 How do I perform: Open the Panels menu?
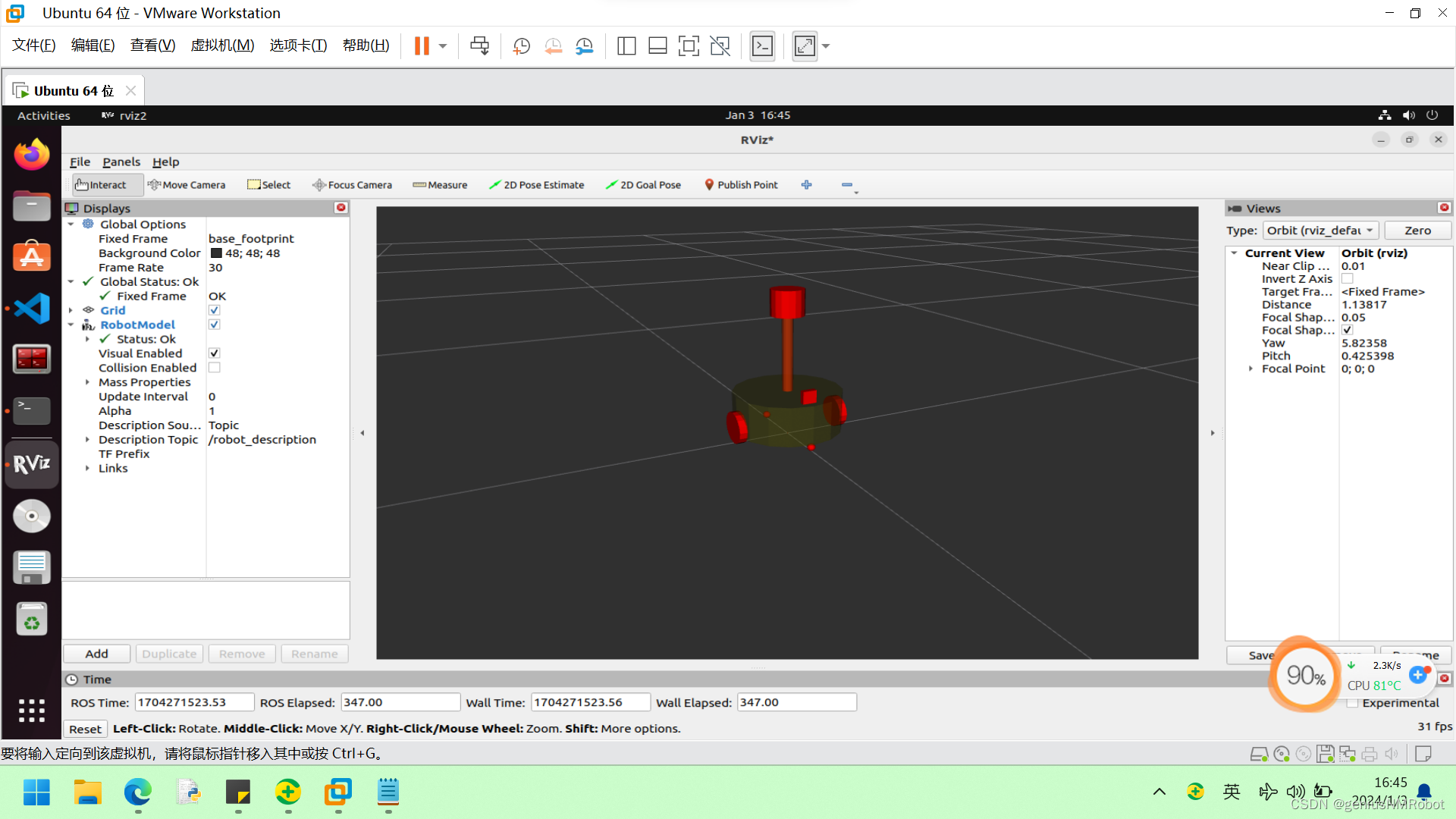(x=121, y=162)
